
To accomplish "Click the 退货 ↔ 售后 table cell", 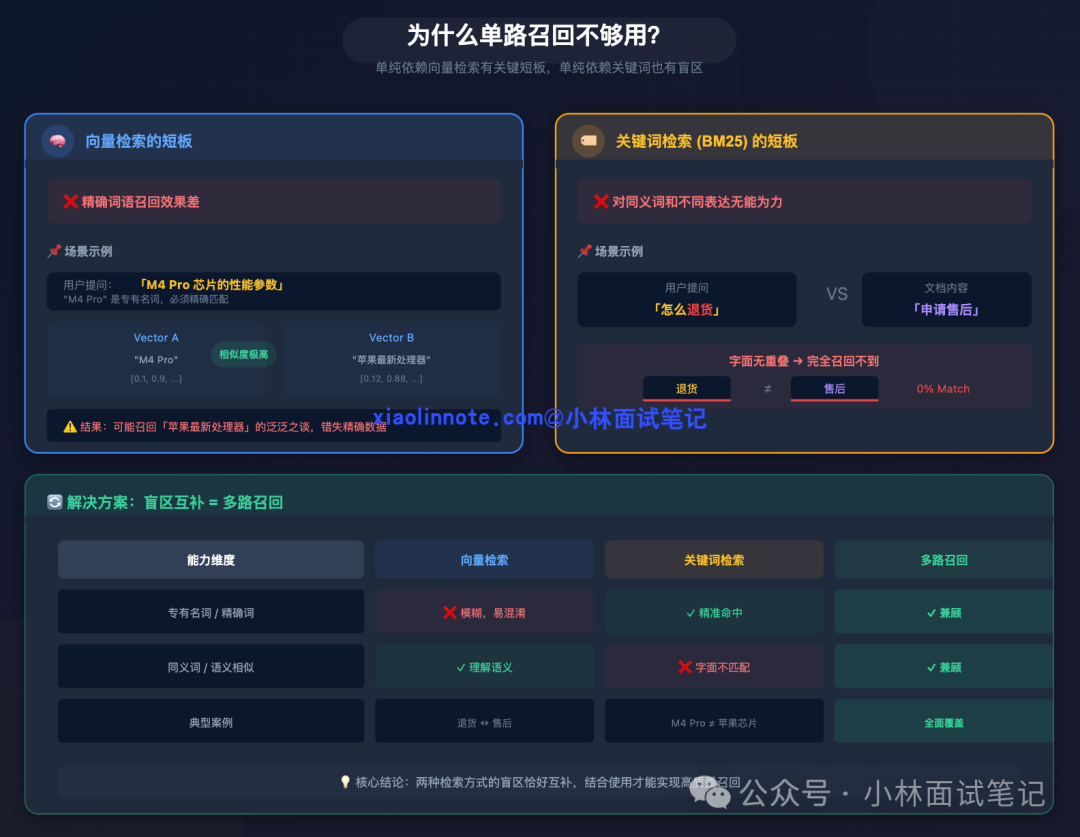I will (x=484, y=721).
